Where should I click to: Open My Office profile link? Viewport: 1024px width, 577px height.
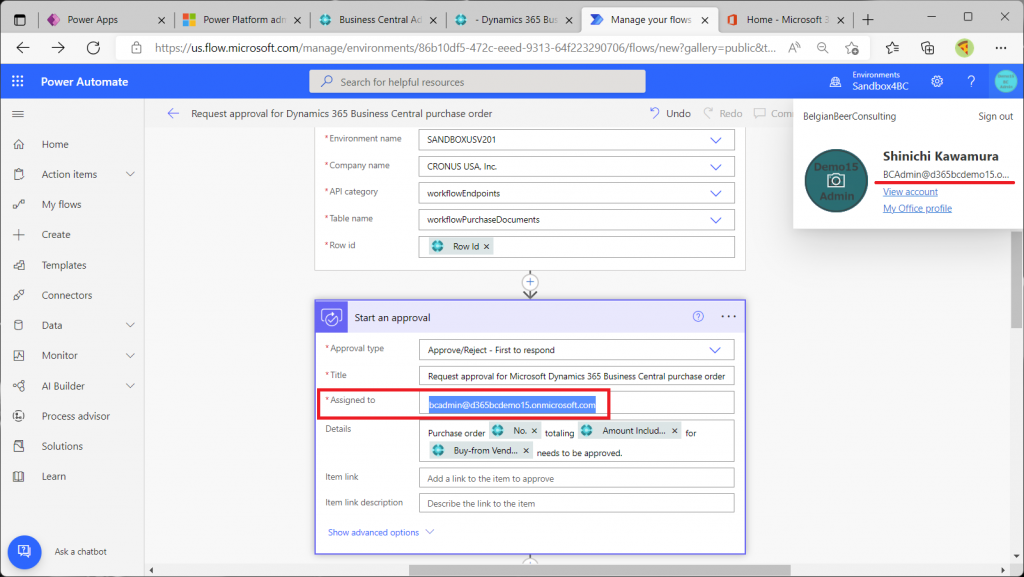(x=918, y=208)
